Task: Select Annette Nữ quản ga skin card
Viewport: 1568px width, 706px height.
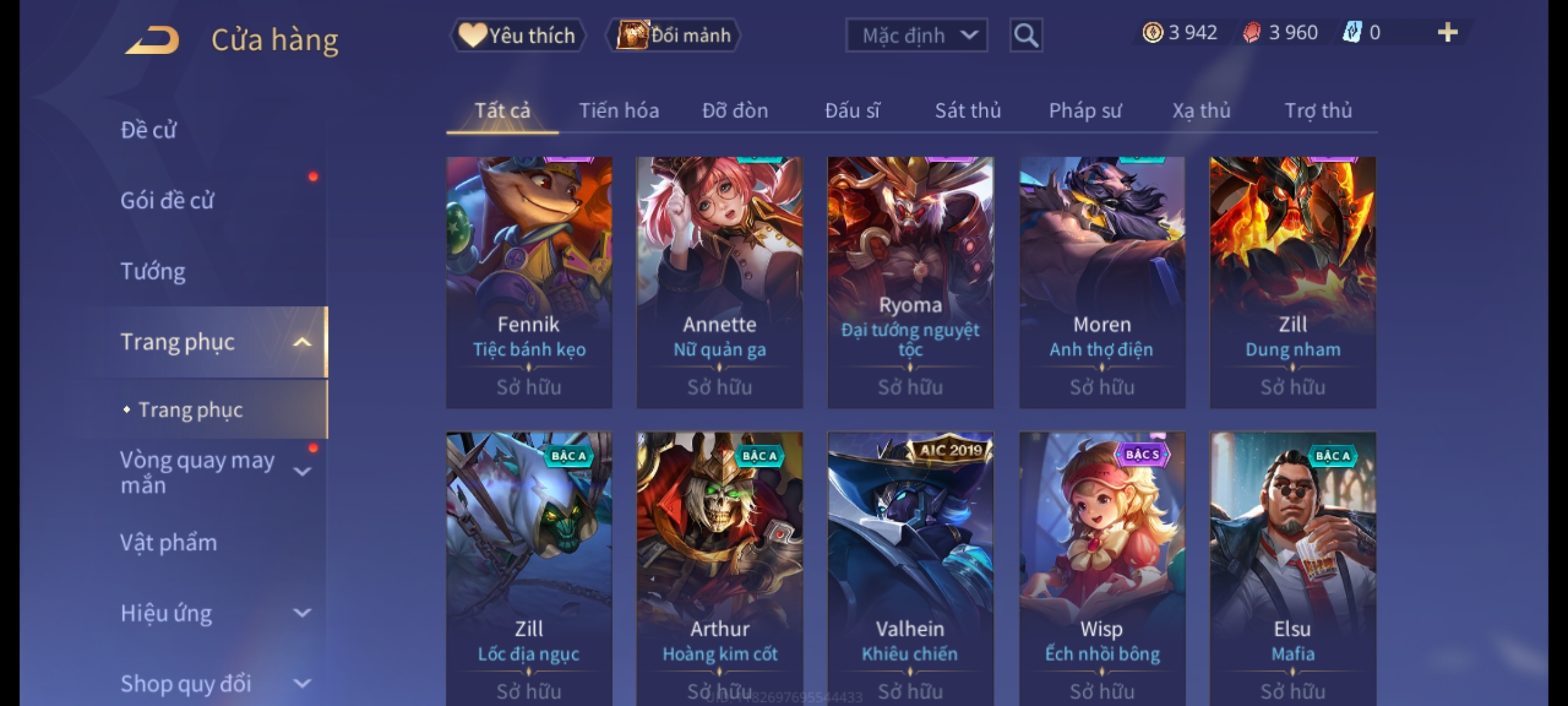Action: click(719, 282)
